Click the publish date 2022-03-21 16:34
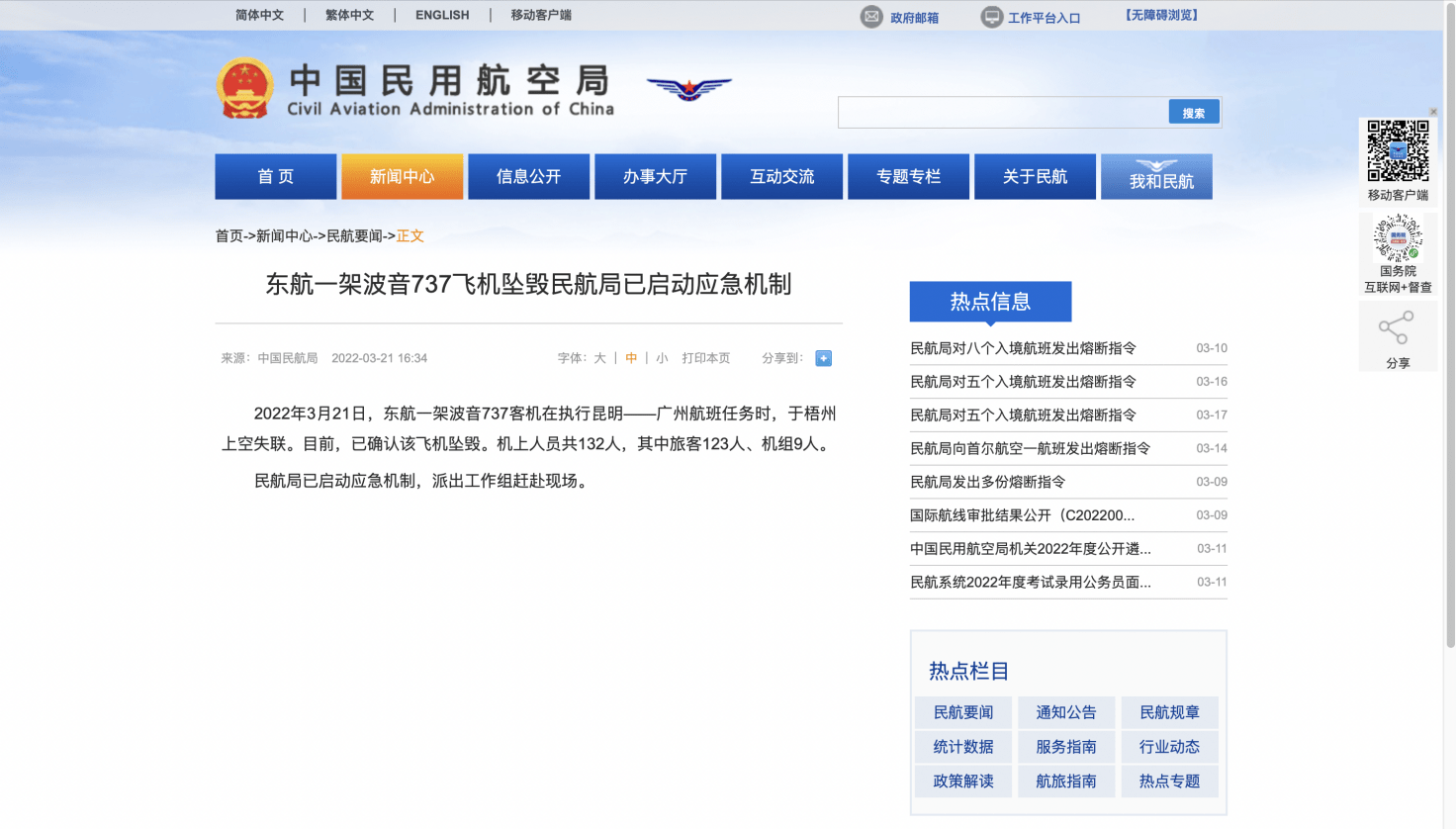This screenshot has width=1456, height=829. [380, 358]
